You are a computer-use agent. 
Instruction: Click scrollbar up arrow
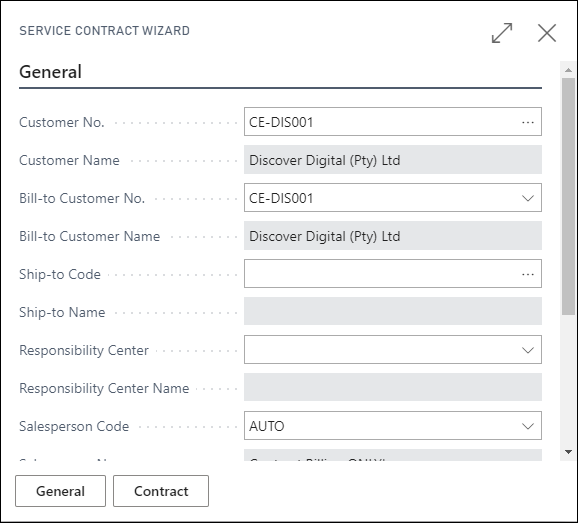[568, 70]
